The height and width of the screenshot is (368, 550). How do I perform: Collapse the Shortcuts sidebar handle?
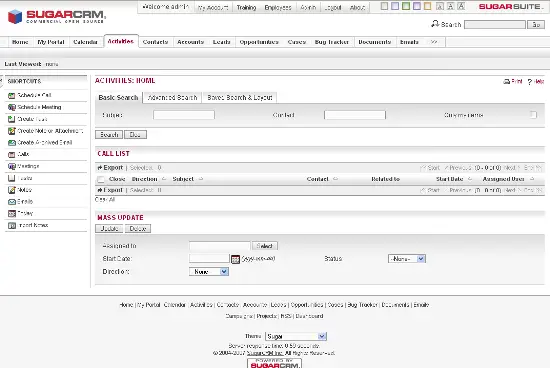point(1,81)
